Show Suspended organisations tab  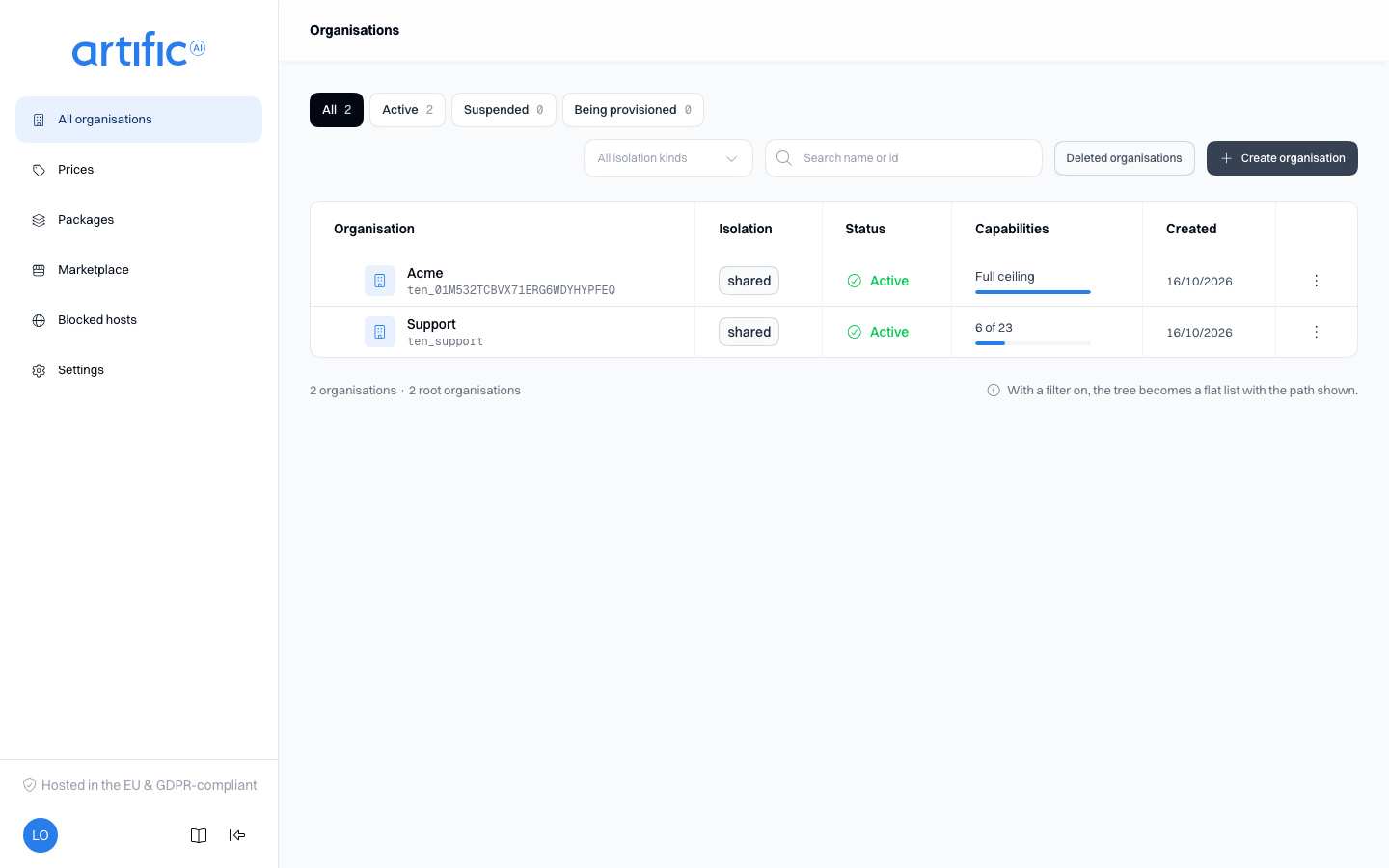tap(504, 110)
